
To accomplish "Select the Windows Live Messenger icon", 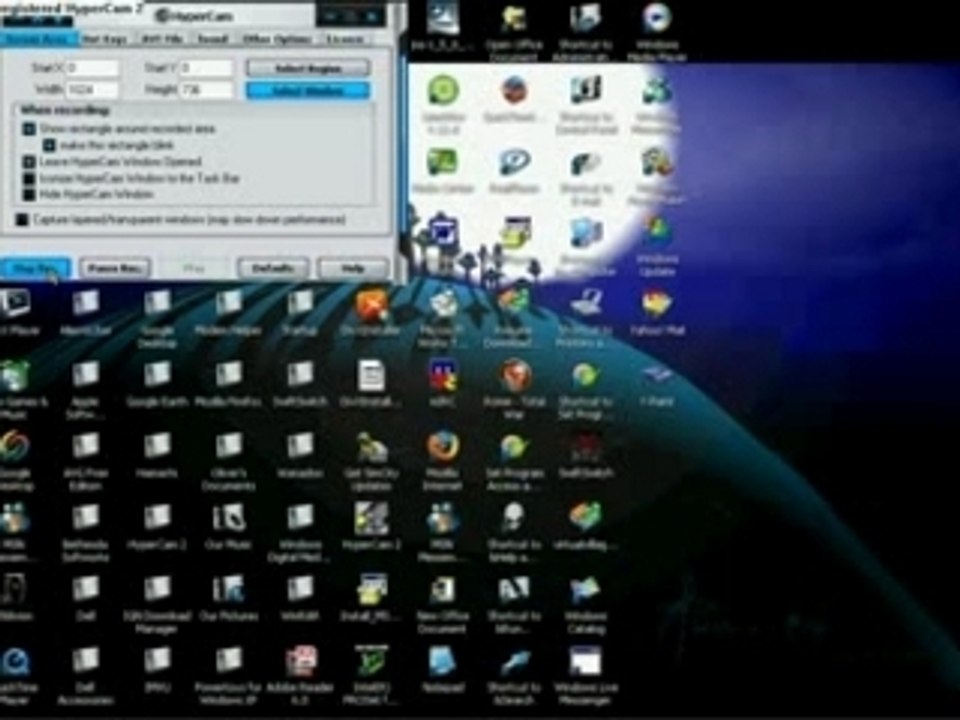I will pos(585,676).
